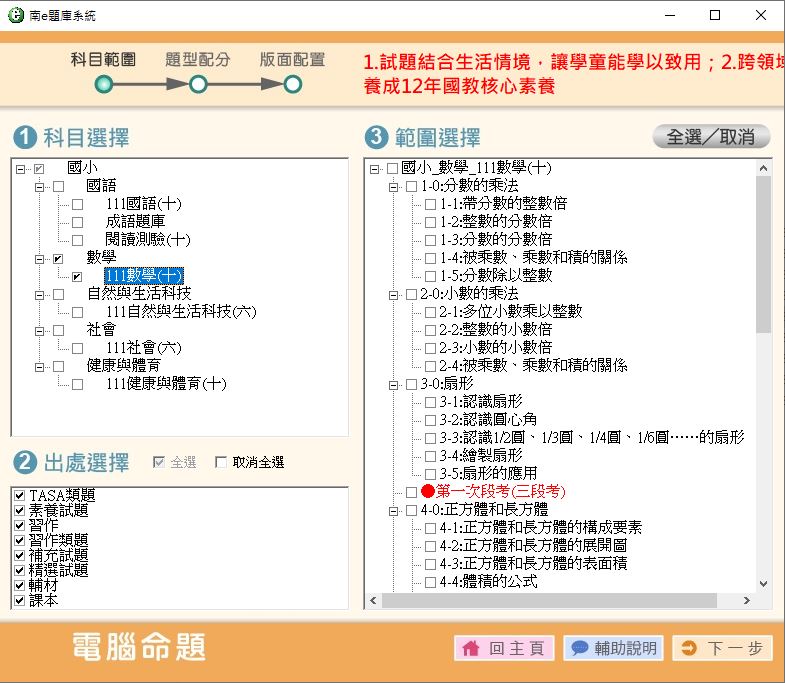Click the range list scroll up arrow

point(763,168)
